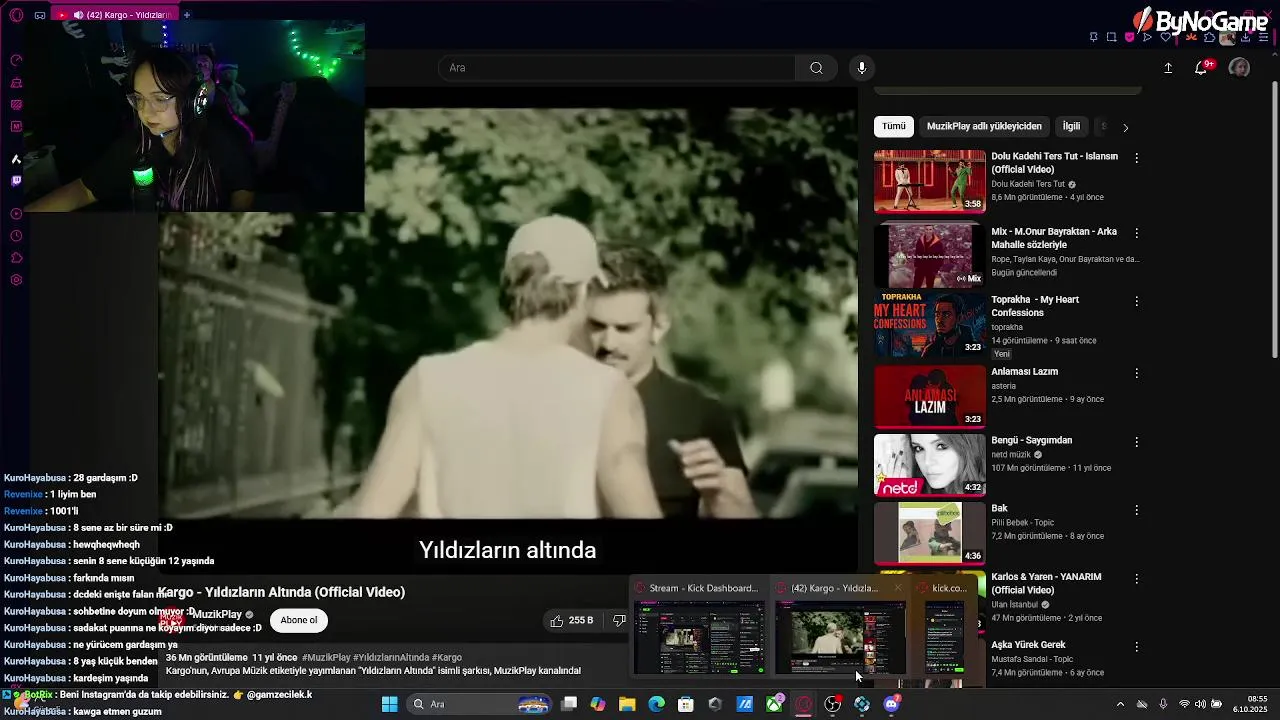The height and width of the screenshot is (720, 1280).
Task: Switch to kick.com window preview
Action: pos(944,628)
